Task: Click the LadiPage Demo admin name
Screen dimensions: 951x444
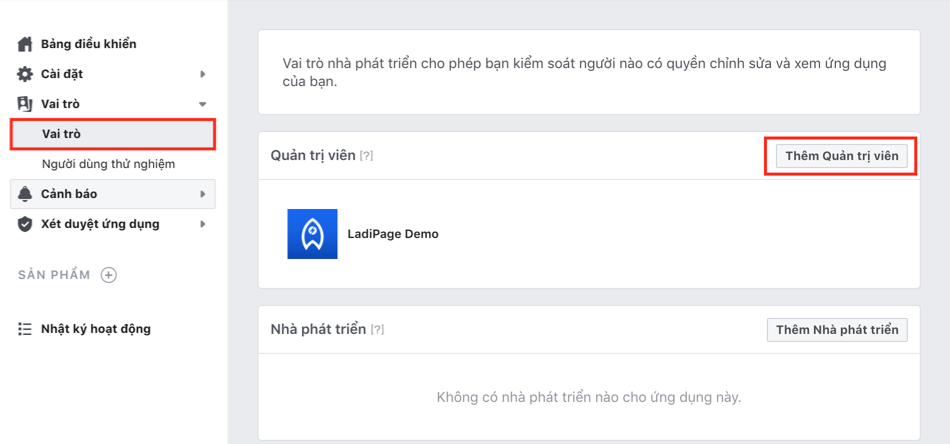Action: [x=393, y=234]
